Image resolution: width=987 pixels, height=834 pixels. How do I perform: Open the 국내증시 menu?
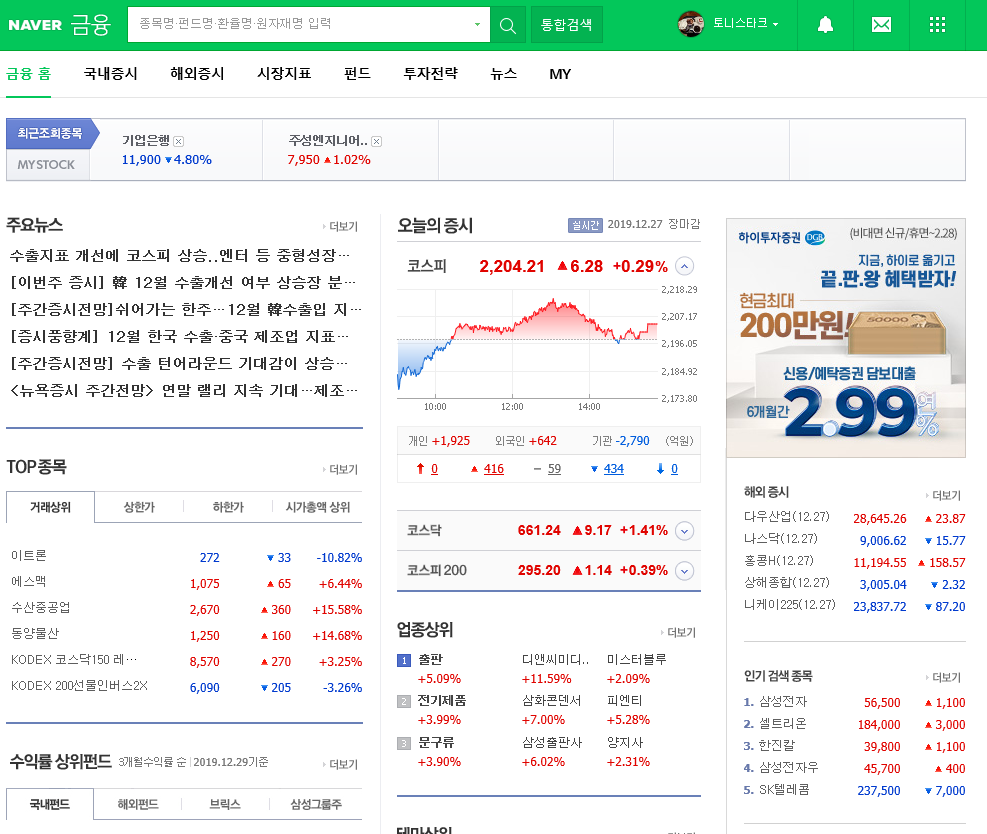[x=111, y=74]
